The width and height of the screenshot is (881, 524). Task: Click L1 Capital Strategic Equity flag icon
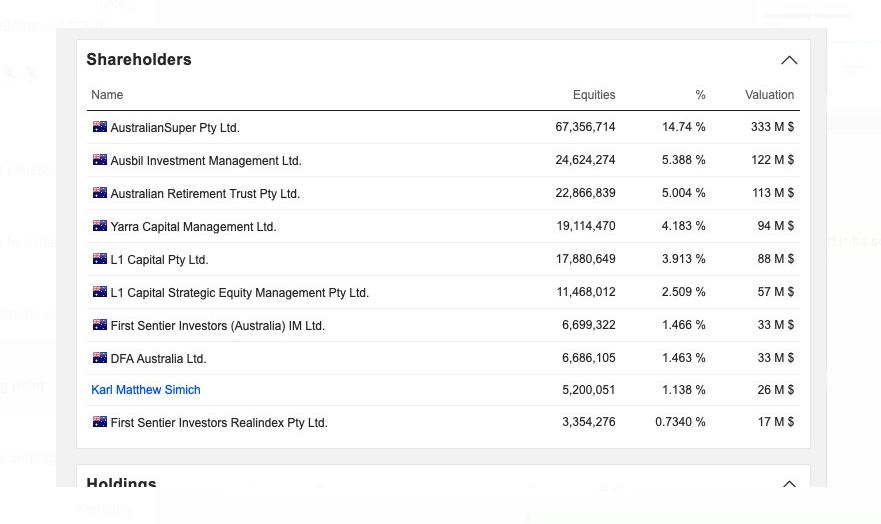[x=100, y=292]
